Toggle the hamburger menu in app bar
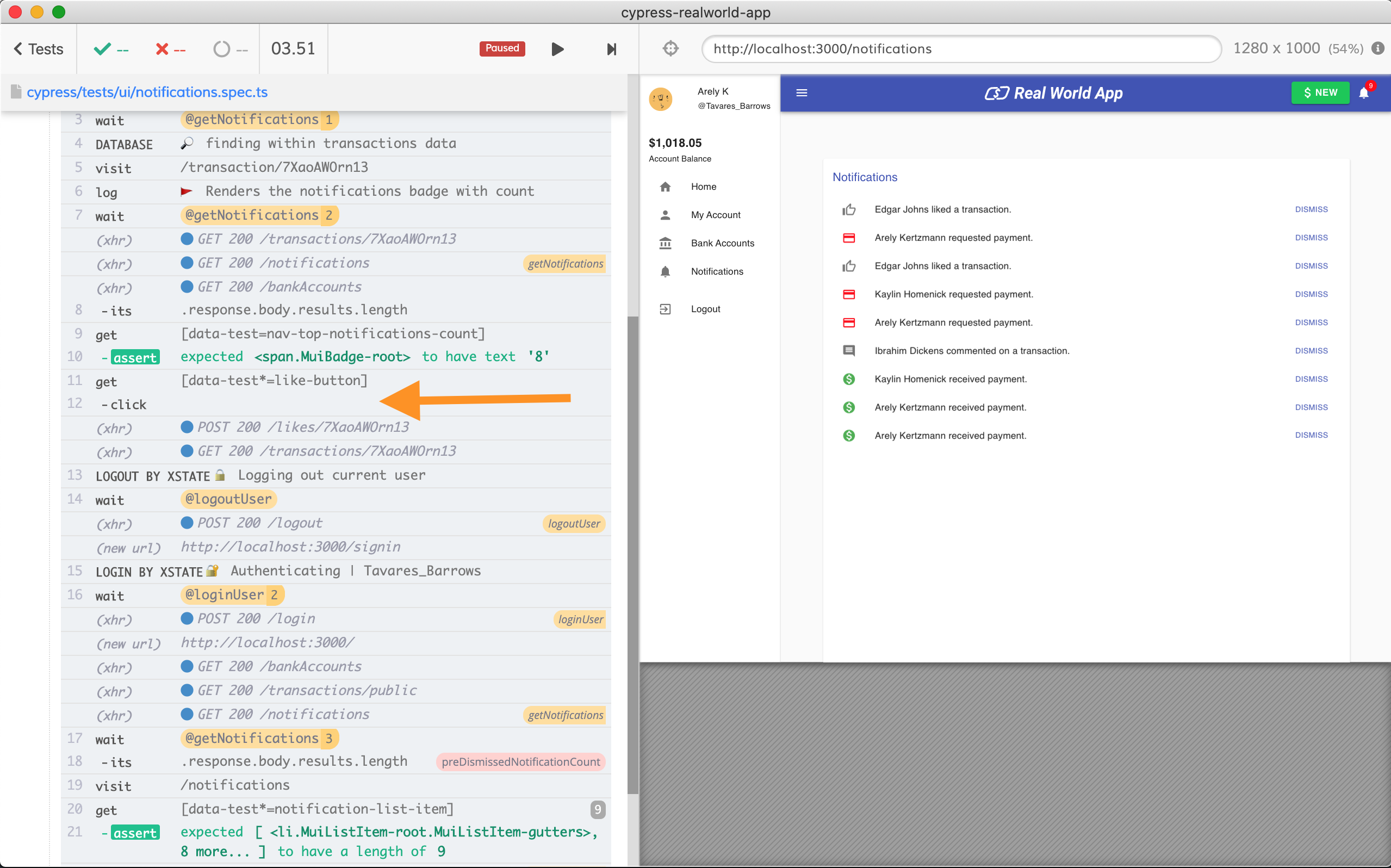Image resolution: width=1391 pixels, height=868 pixels. coord(802,93)
